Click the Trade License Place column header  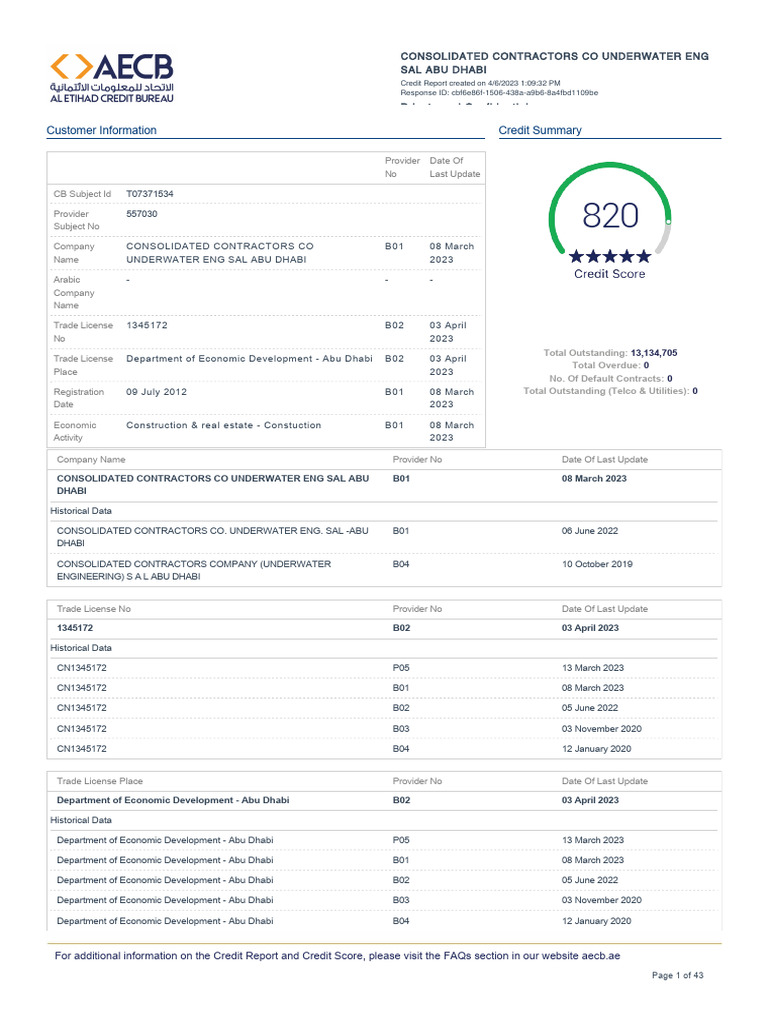pyautogui.click(x=99, y=781)
